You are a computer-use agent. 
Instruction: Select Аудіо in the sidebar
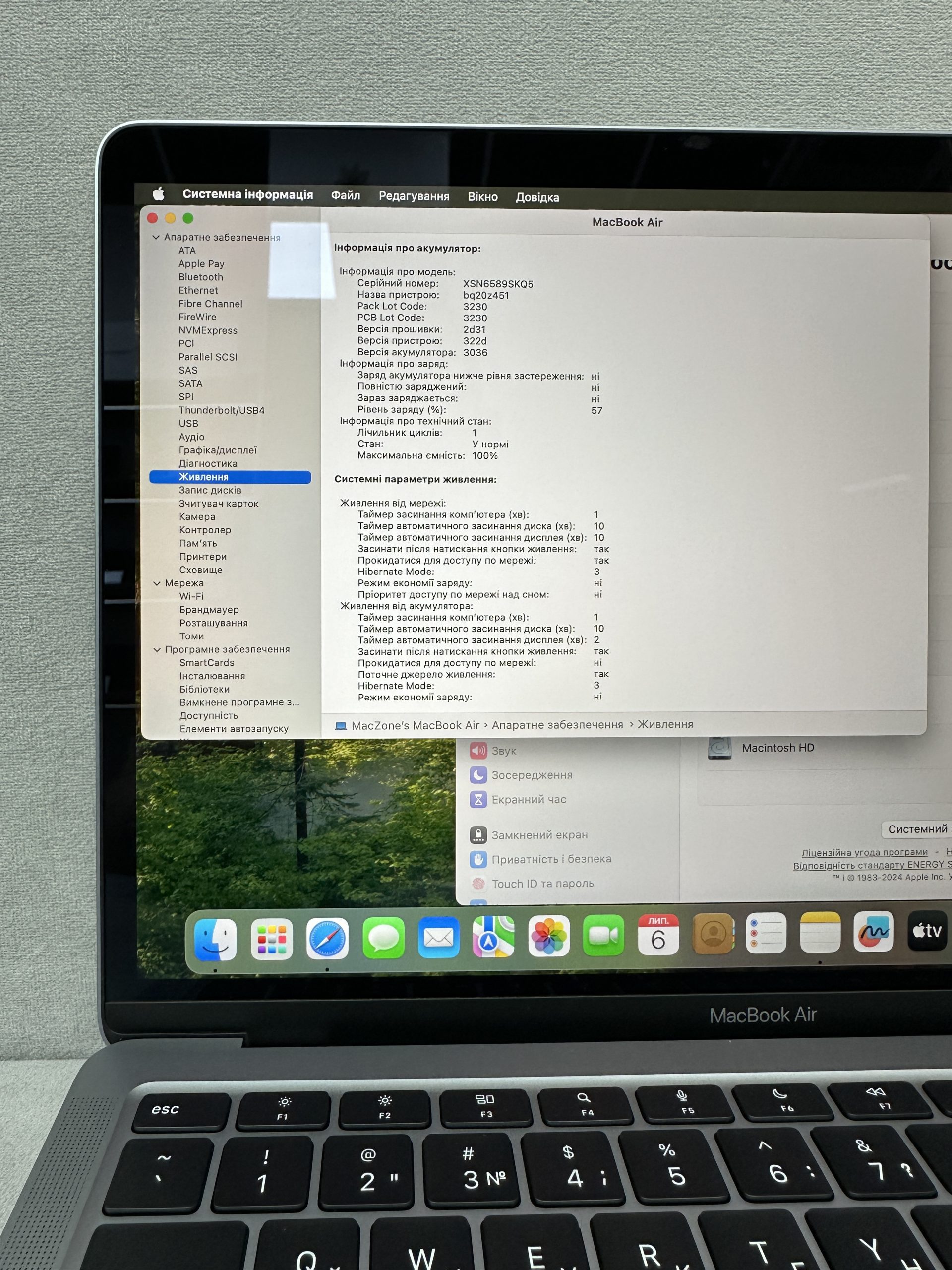191,437
